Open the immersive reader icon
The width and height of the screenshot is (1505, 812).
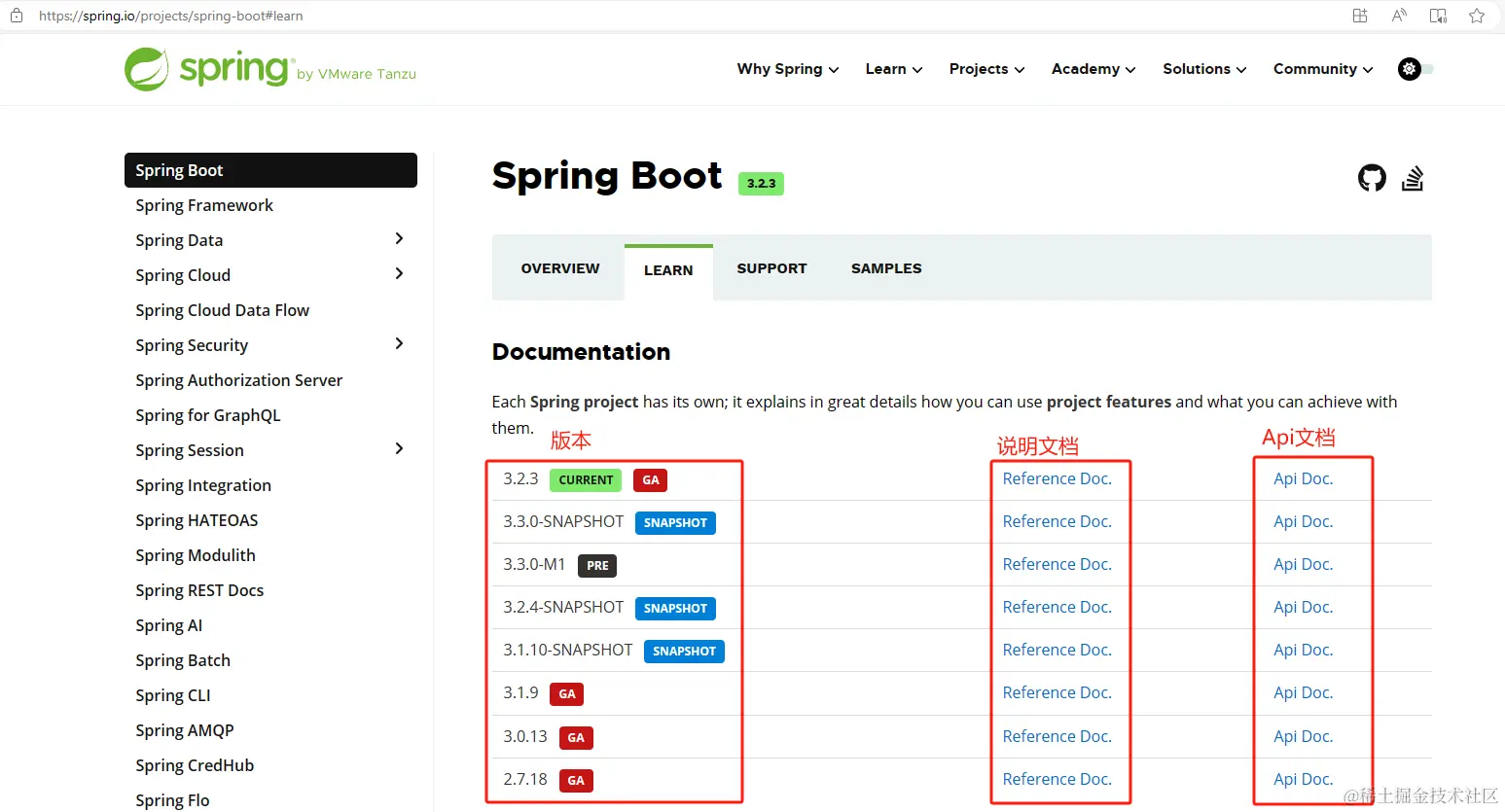pyautogui.click(x=1438, y=16)
